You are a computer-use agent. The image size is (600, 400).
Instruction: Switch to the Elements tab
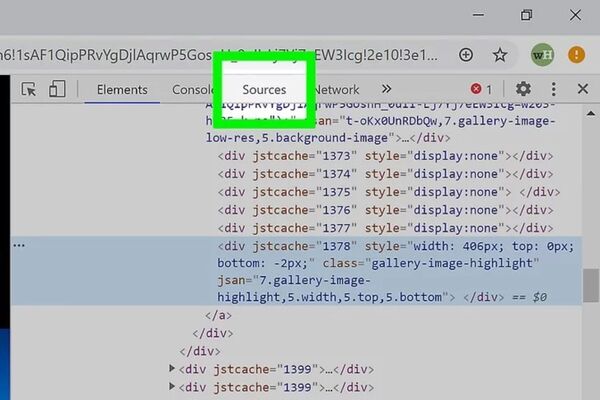(x=122, y=90)
